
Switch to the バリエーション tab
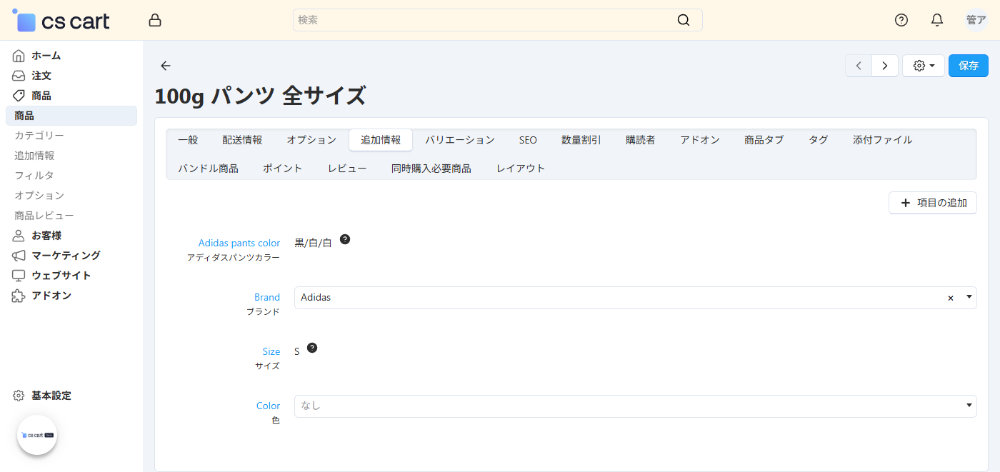459,140
